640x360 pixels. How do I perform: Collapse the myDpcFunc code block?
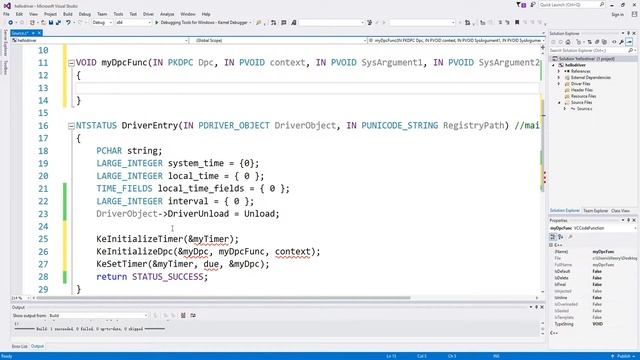71,63
